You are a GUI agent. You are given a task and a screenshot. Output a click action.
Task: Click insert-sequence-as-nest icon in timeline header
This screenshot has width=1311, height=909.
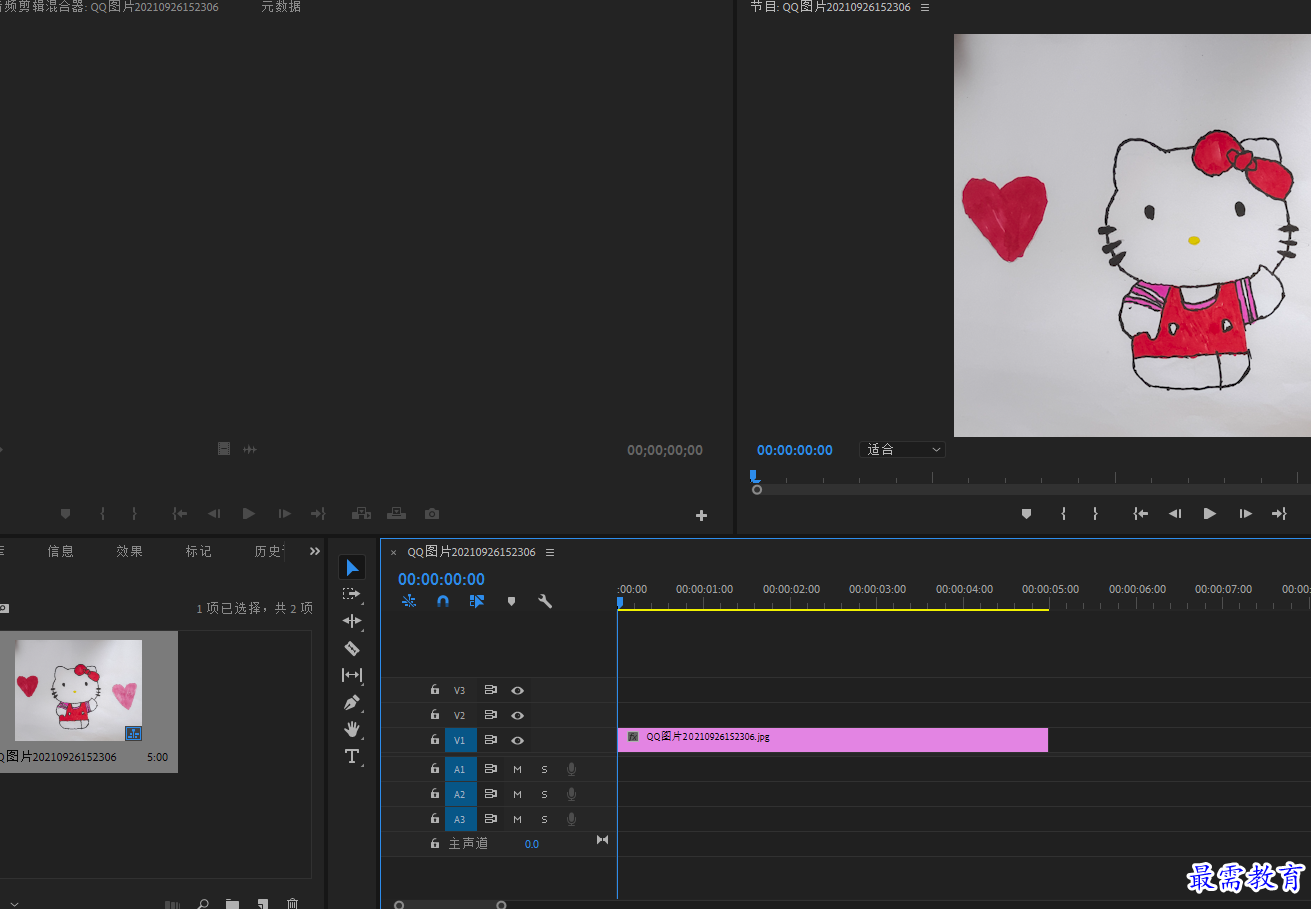click(x=409, y=601)
